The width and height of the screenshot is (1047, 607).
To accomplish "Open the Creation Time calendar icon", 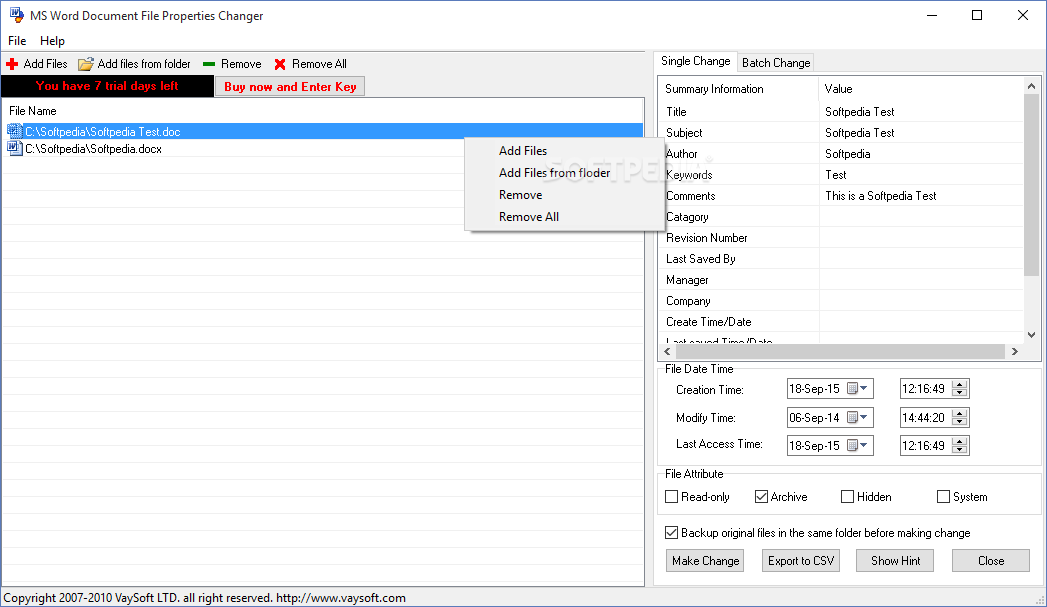I will (x=852, y=389).
